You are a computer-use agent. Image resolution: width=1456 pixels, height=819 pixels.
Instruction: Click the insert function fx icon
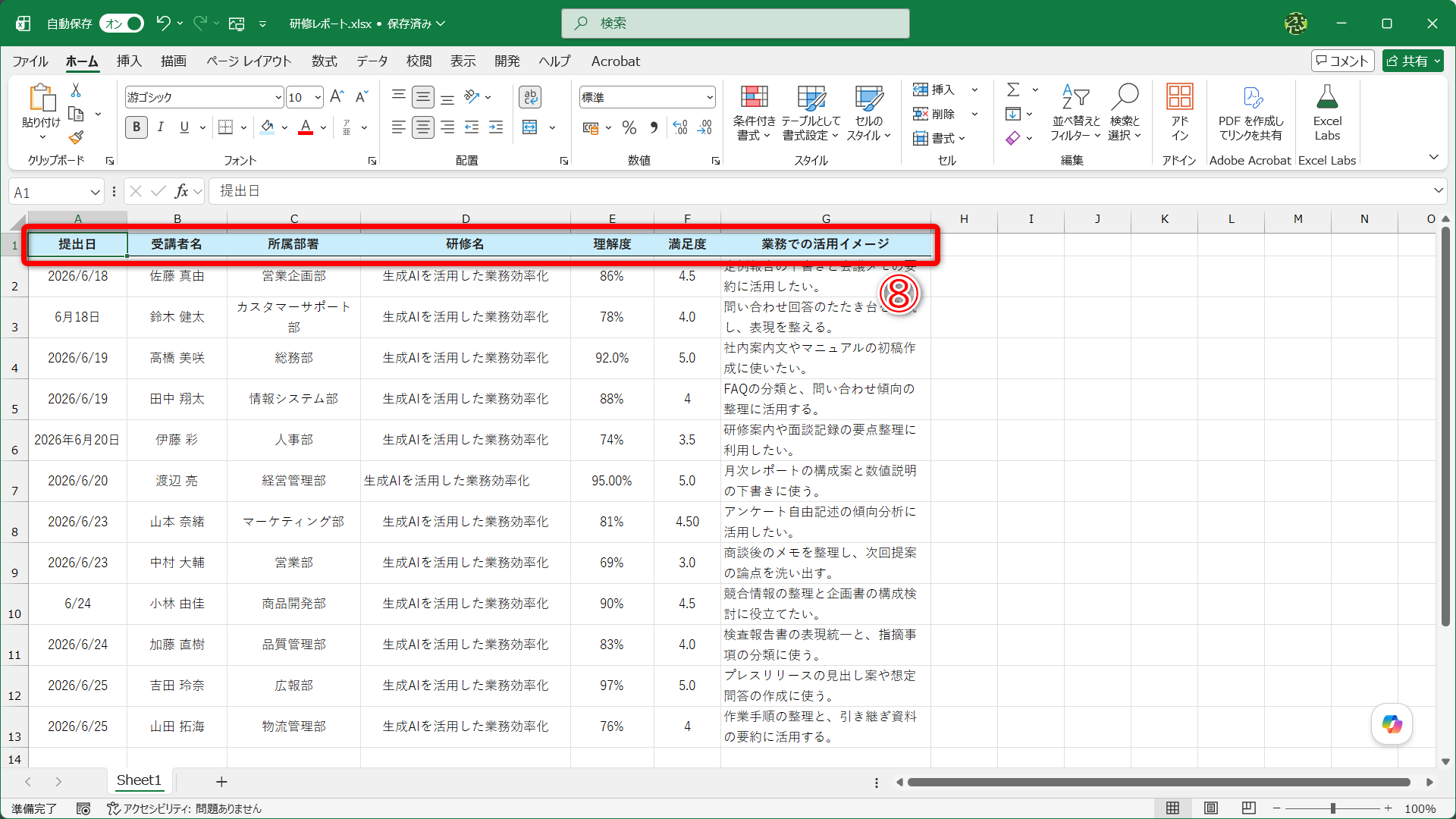tap(181, 191)
